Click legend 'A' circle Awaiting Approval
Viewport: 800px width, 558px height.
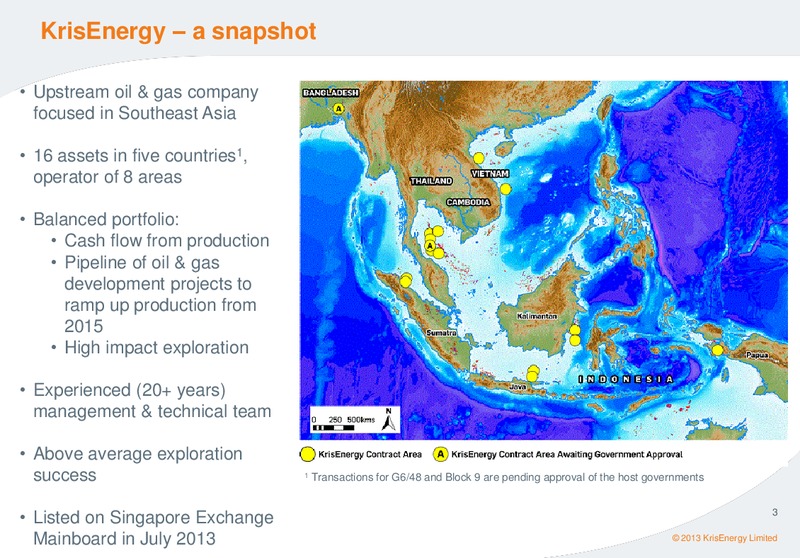coord(441,454)
